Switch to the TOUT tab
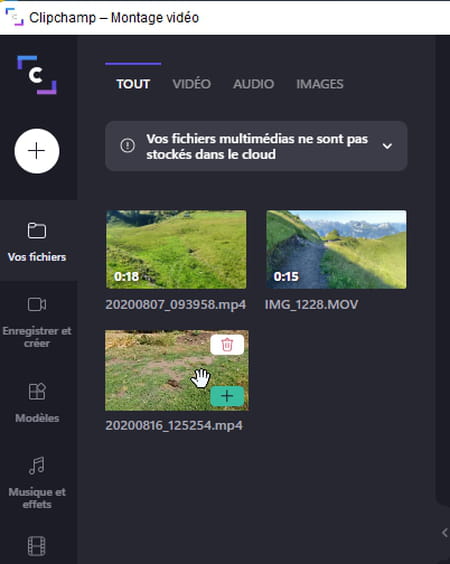Viewport: 450px width, 564px height. coord(133,84)
